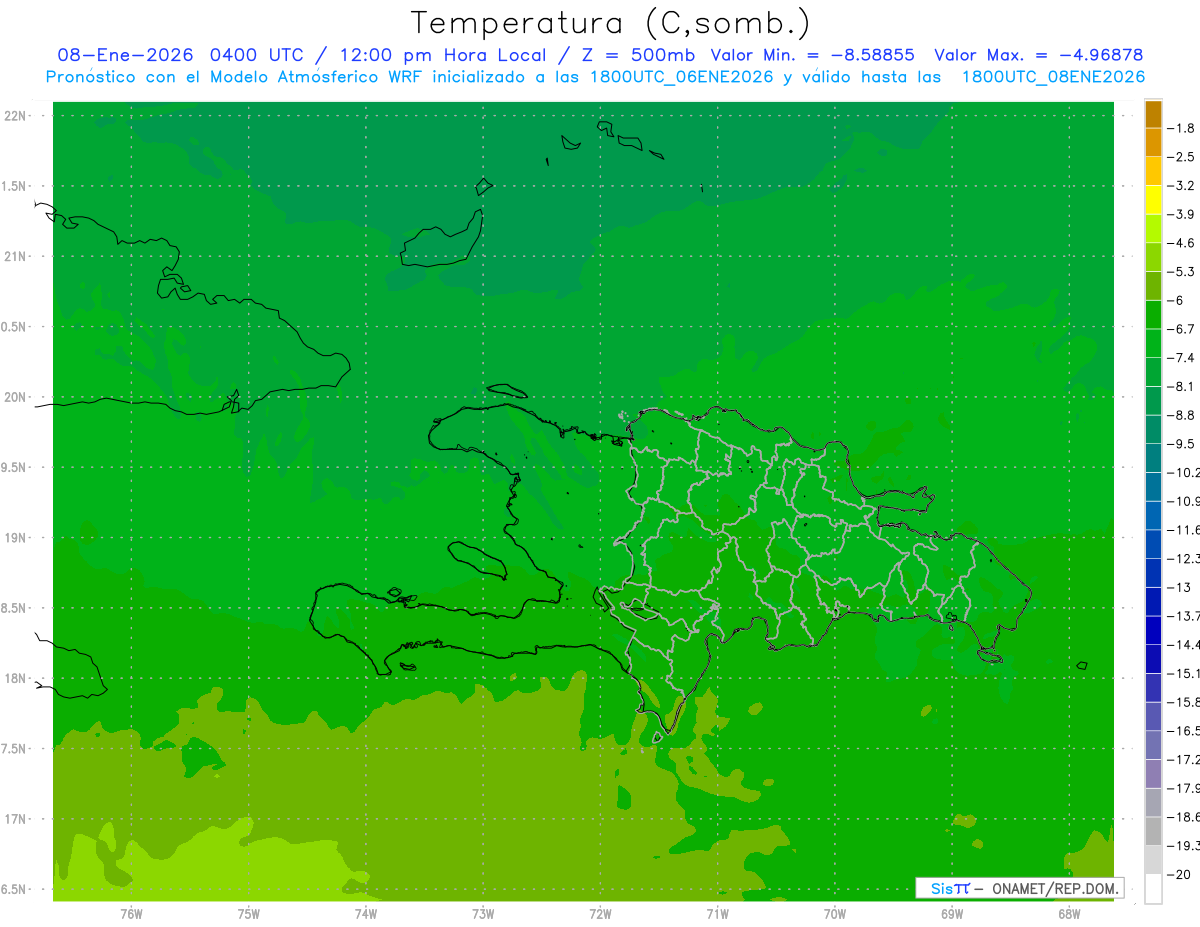This screenshot has height=927, width=1200.
Task: Click the -20 colorbar value
Action: pyautogui.click(x=1179, y=875)
